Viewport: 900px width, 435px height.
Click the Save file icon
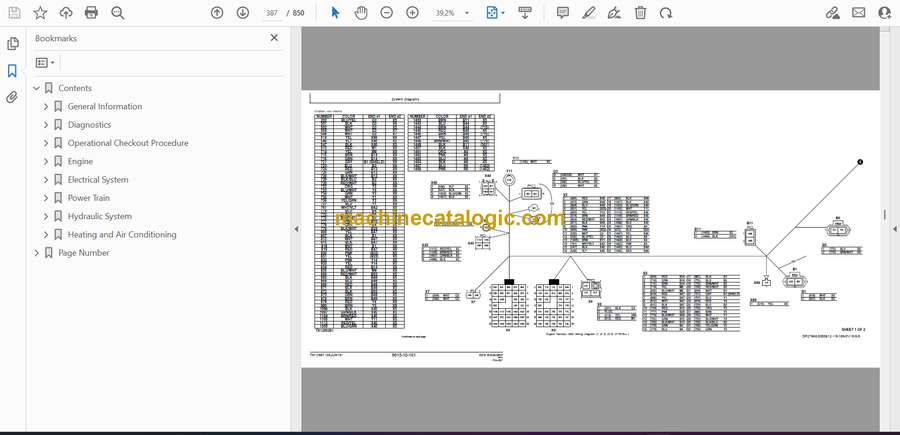14,13
